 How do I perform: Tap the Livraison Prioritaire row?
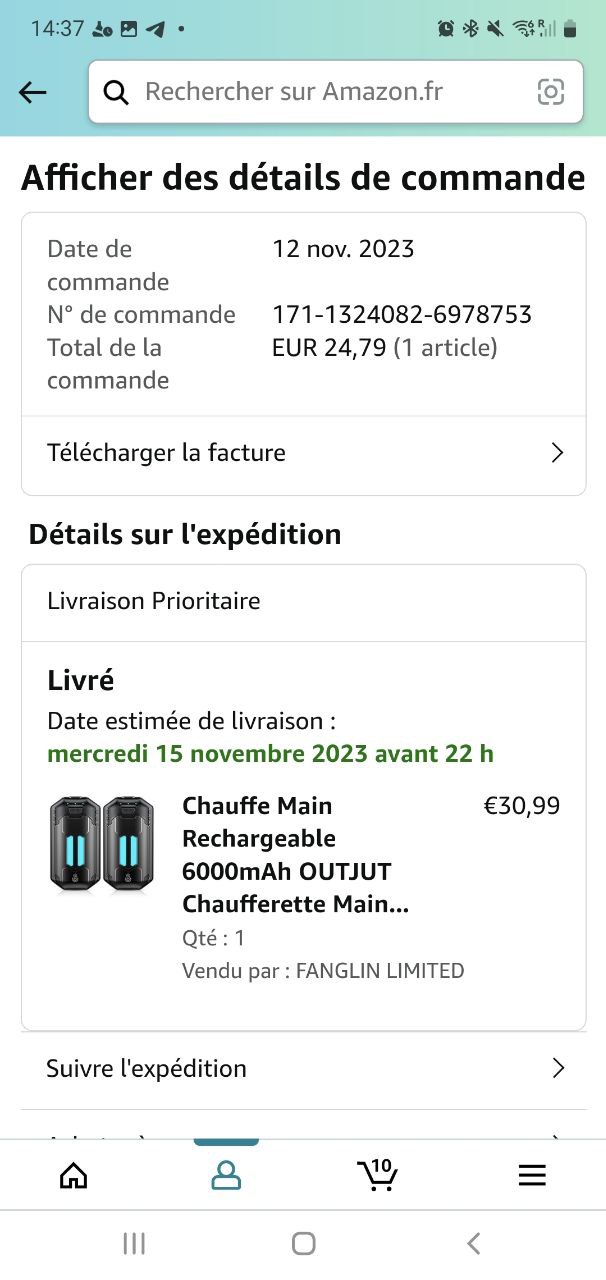pyautogui.click(x=304, y=602)
